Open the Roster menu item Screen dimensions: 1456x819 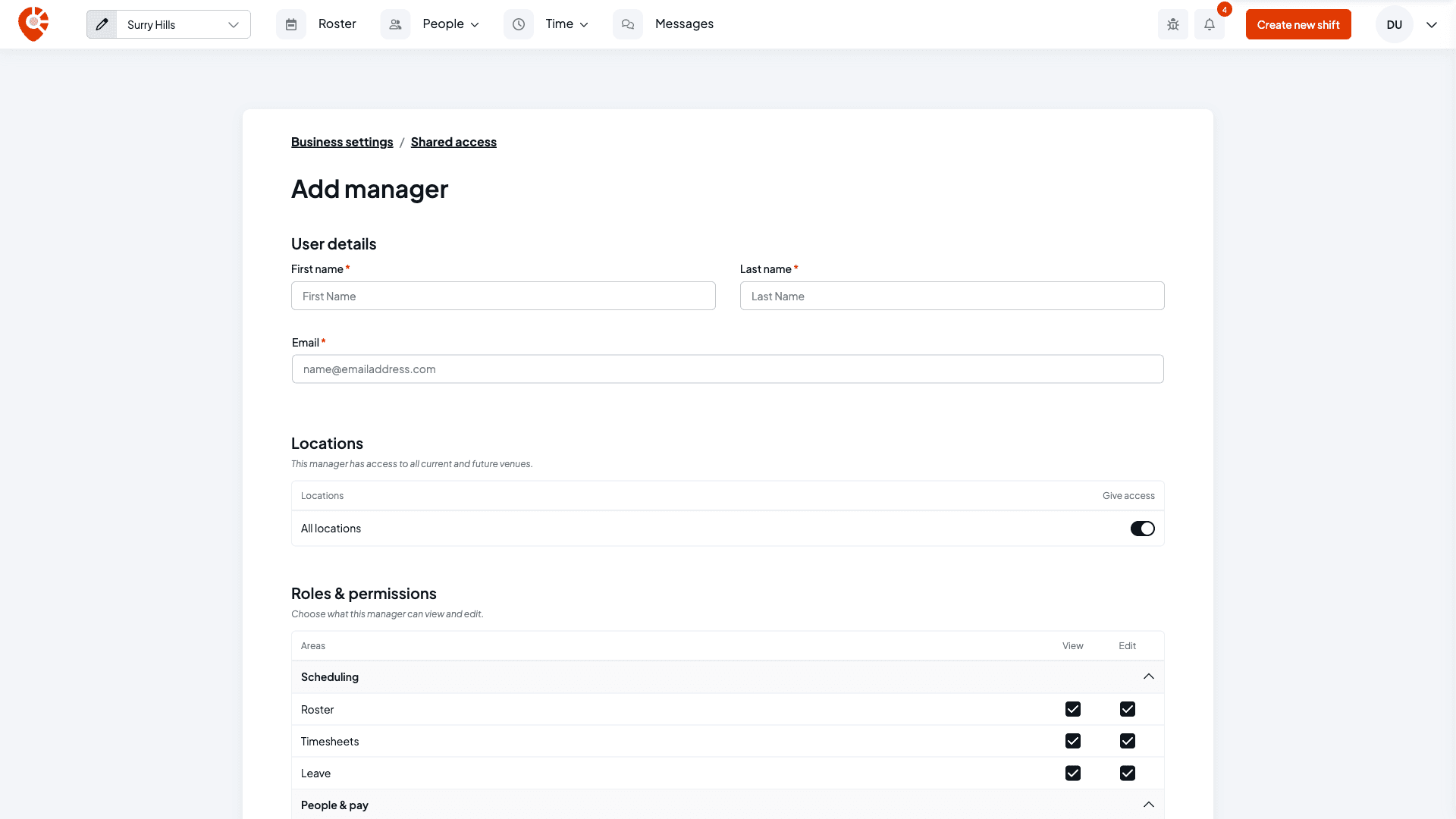click(x=337, y=24)
